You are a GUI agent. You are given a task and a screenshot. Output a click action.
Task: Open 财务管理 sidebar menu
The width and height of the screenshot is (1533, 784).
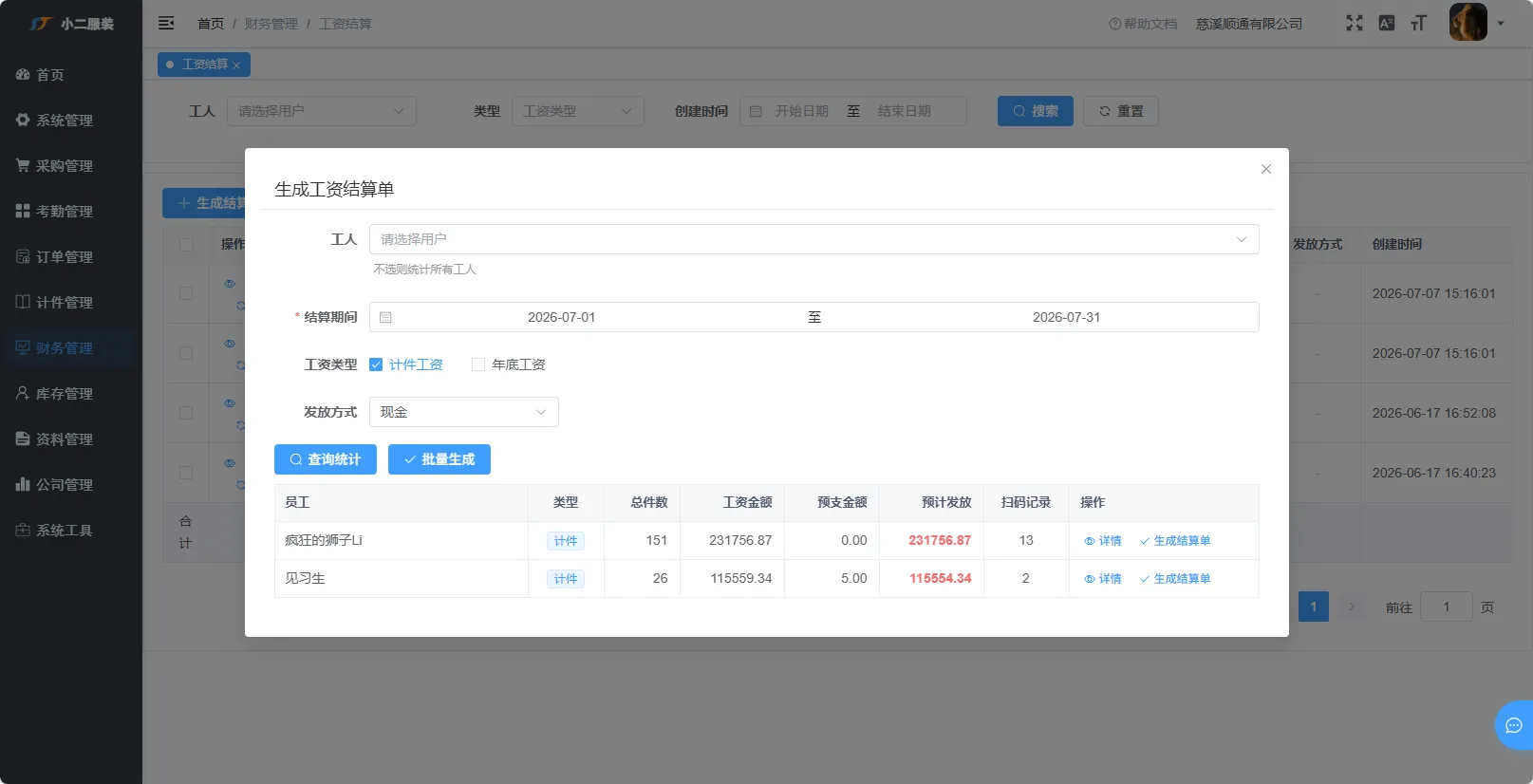(x=71, y=348)
